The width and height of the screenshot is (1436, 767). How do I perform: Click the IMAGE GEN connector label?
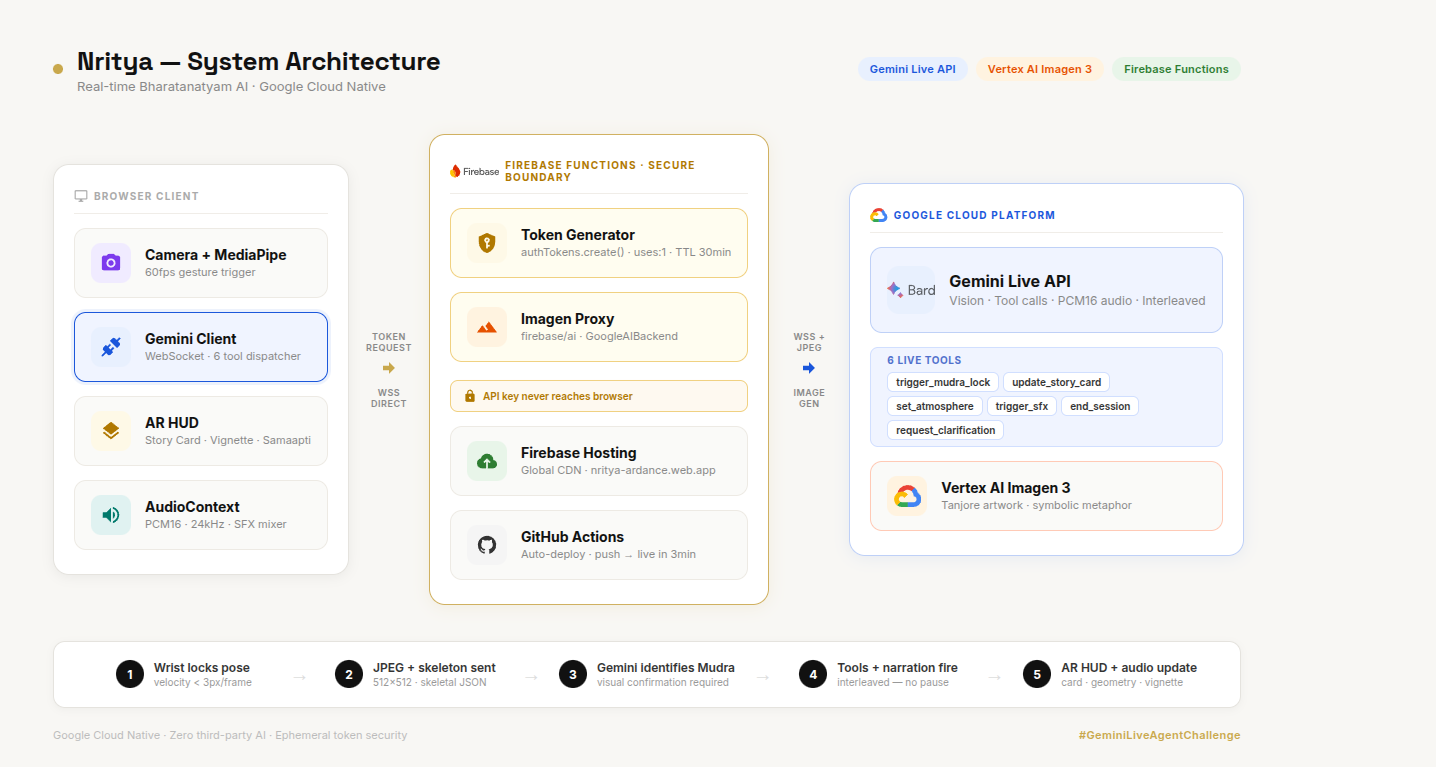809,398
